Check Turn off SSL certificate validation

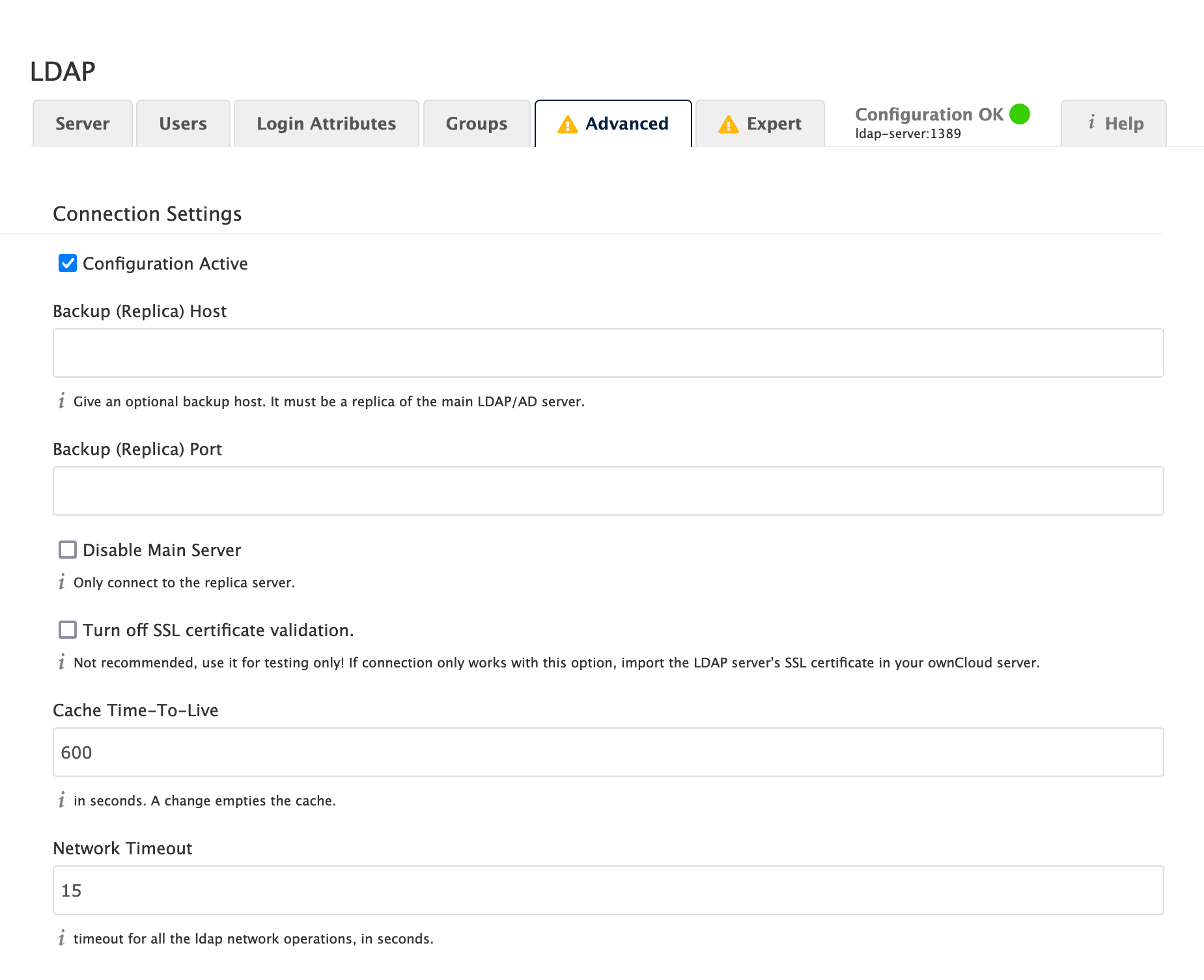coord(67,630)
